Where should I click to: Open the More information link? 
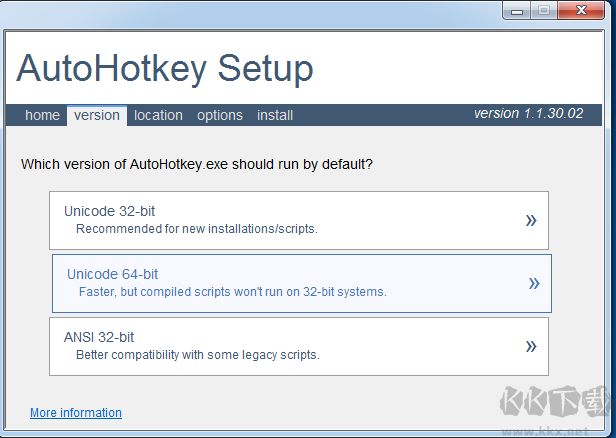[76, 413]
